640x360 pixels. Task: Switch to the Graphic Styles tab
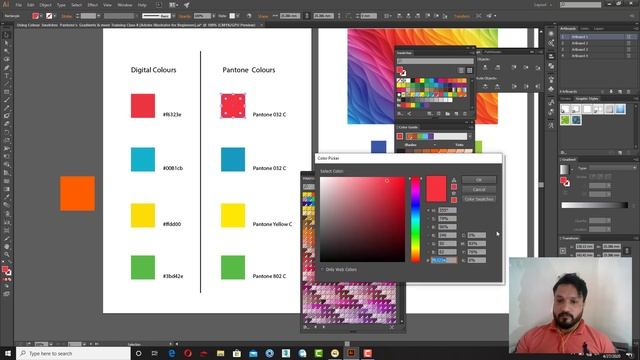587,99
